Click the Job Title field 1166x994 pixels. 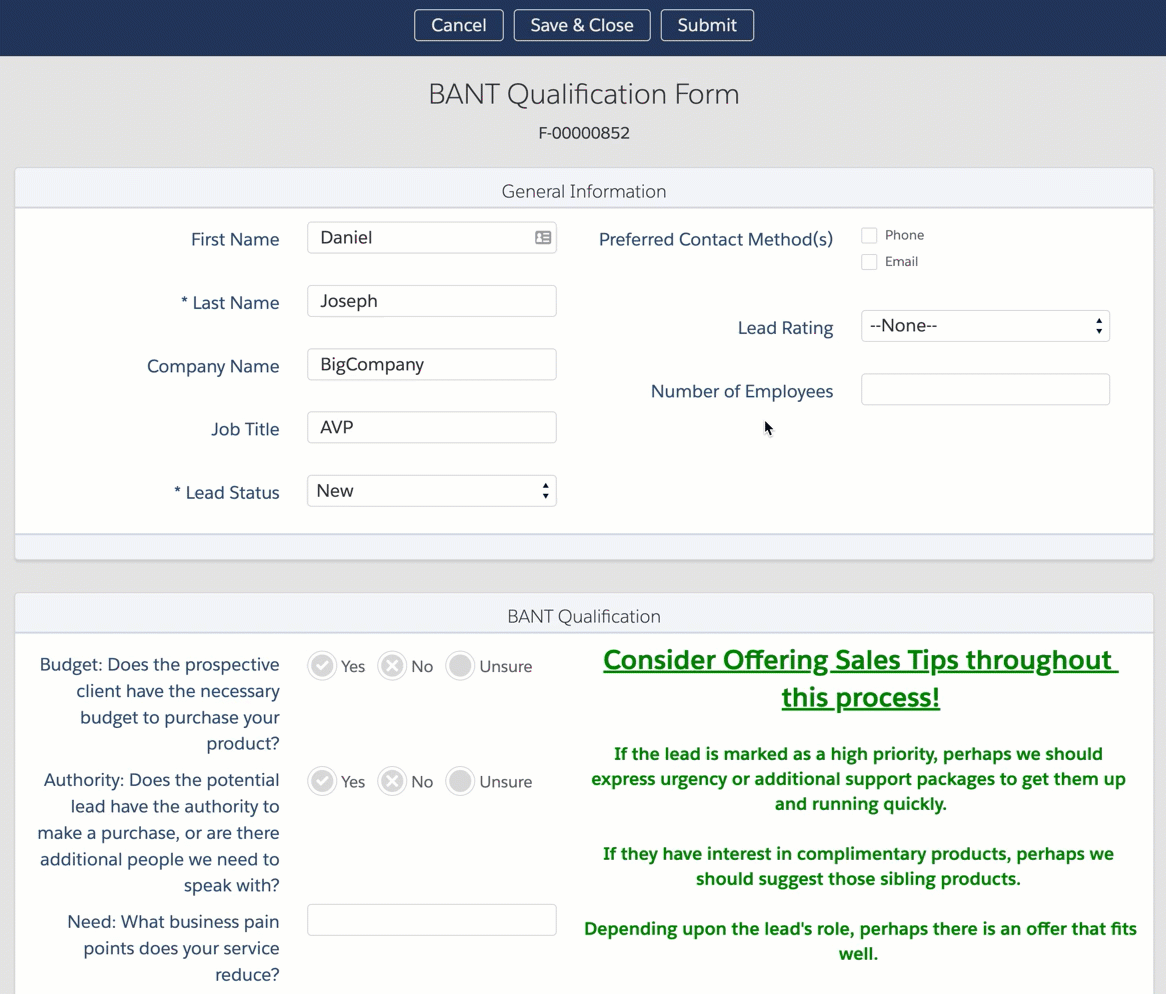431,427
